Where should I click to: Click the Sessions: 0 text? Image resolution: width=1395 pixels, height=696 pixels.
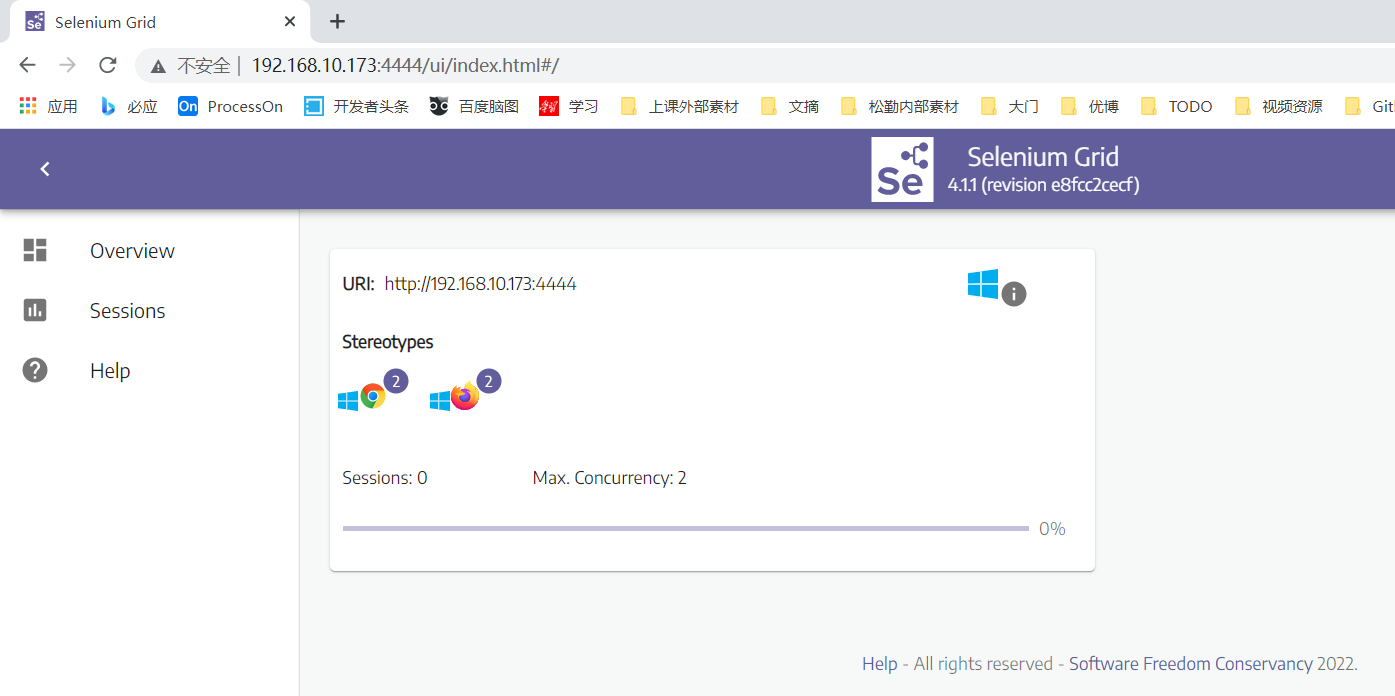pyautogui.click(x=385, y=478)
